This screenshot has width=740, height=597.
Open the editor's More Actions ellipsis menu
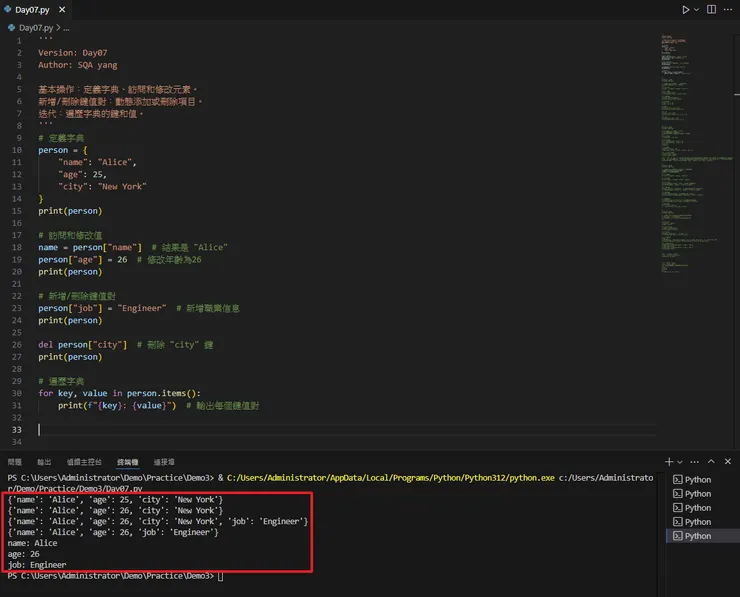pyautogui.click(x=728, y=9)
